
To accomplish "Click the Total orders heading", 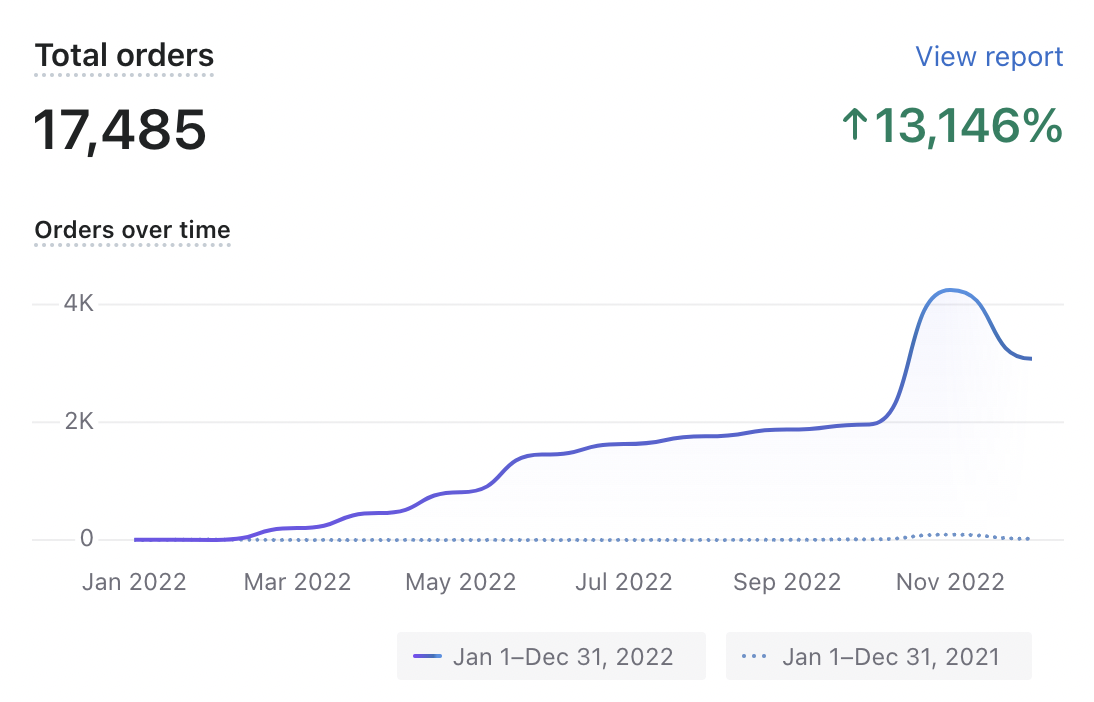I will [124, 56].
